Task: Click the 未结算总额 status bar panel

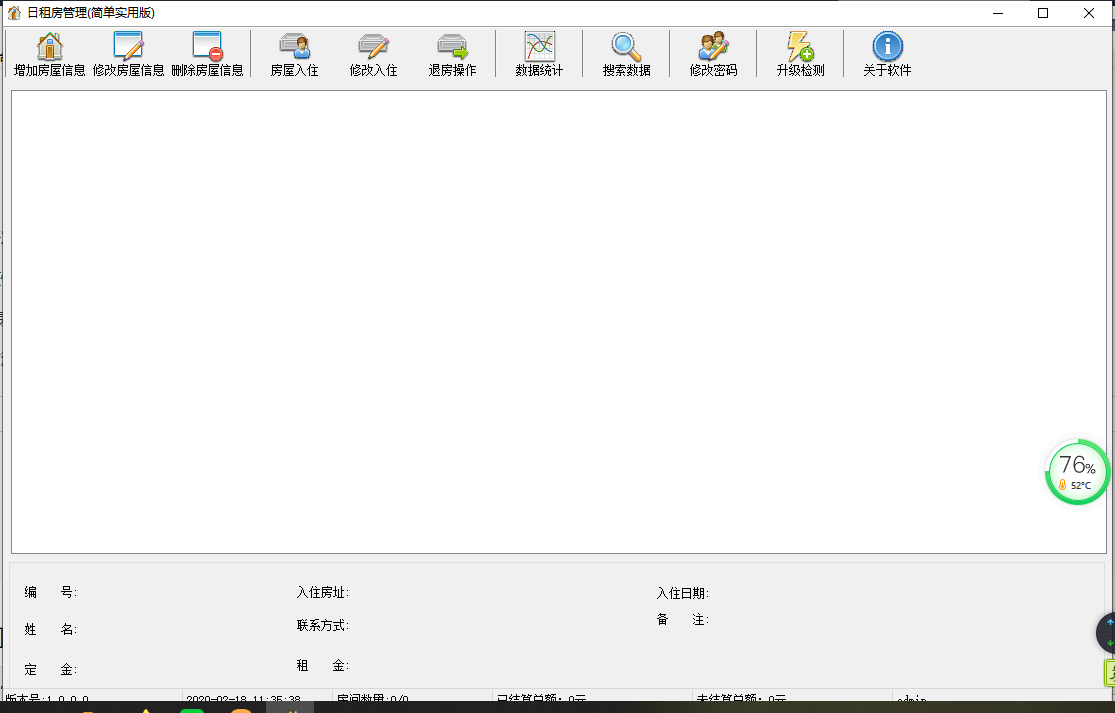Action: pos(790,700)
